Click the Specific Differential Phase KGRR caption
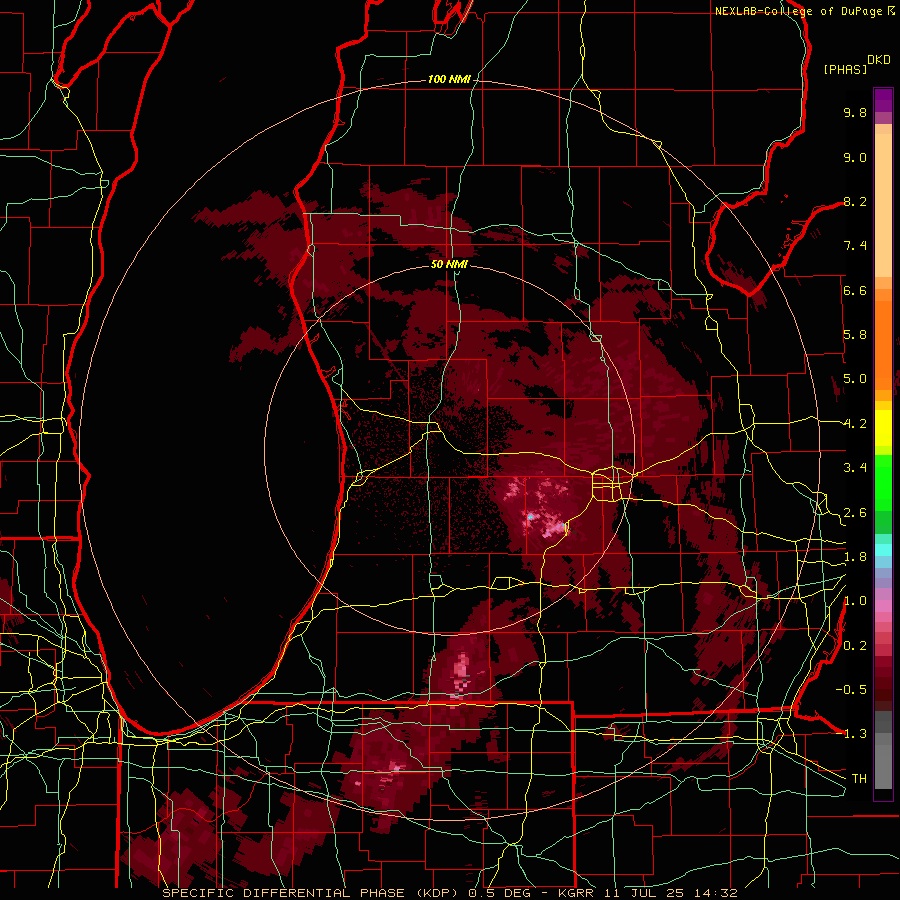The image size is (900, 900). point(449,893)
